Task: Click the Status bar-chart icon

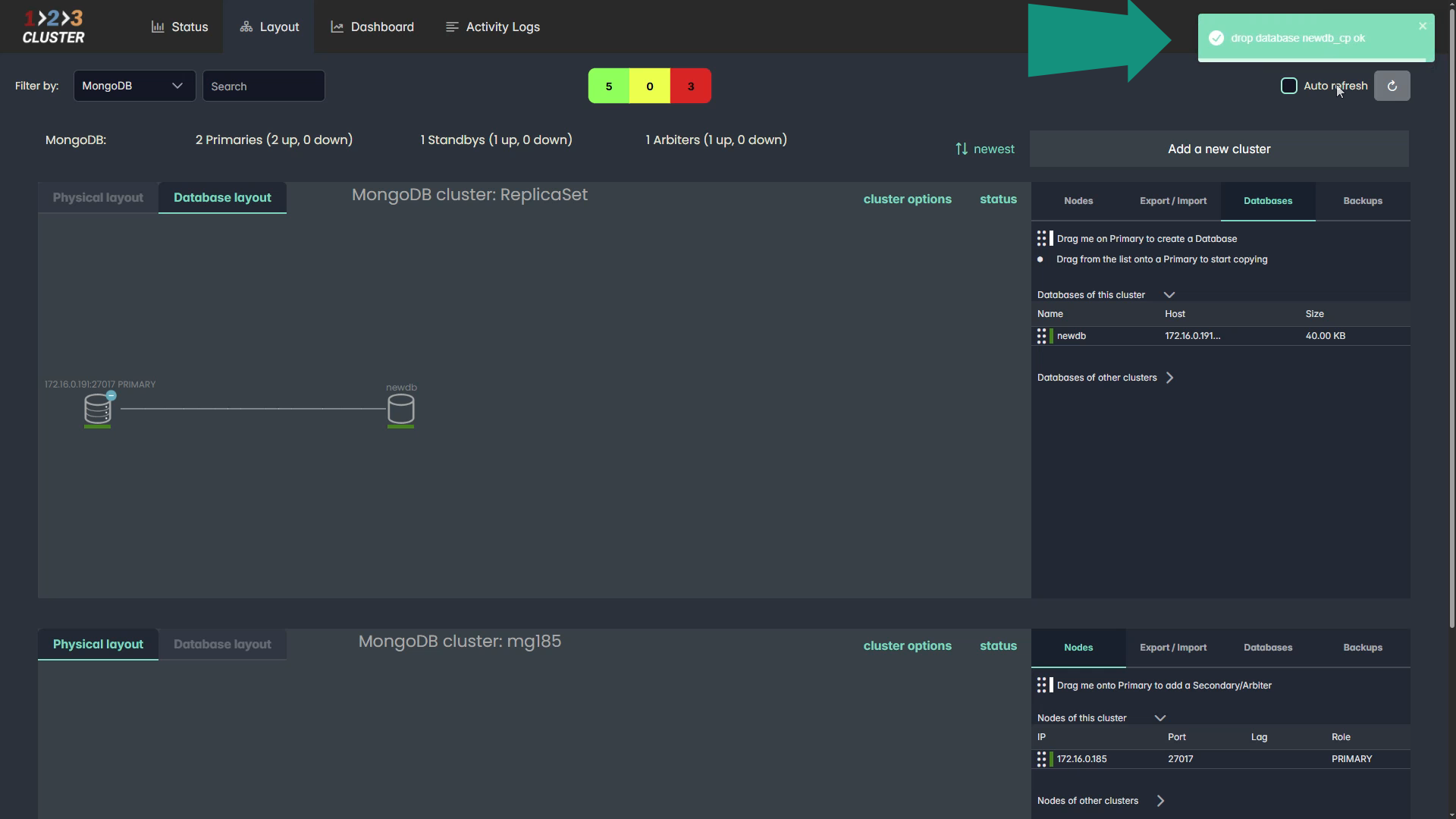Action: pyautogui.click(x=158, y=27)
